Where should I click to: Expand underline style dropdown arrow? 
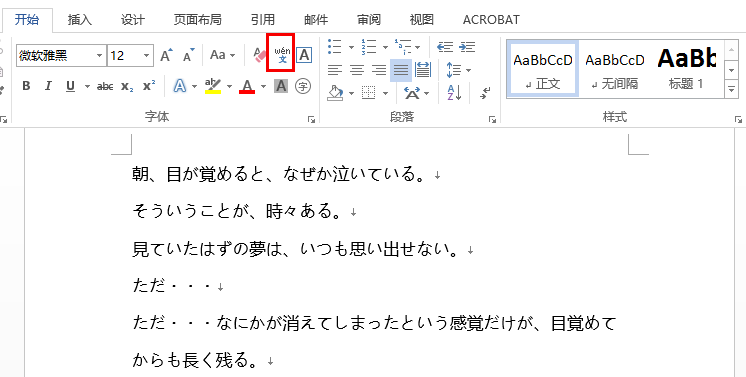[88, 87]
